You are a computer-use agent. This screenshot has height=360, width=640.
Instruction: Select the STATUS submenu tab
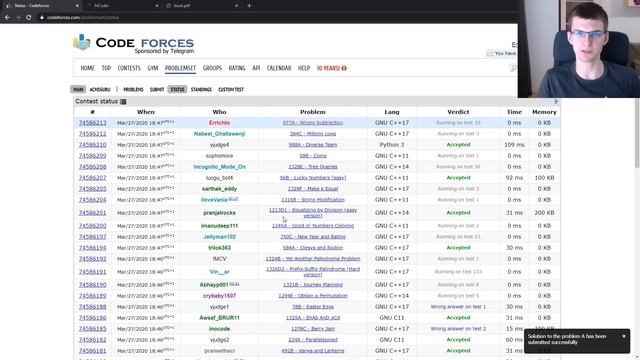click(177, 89)
